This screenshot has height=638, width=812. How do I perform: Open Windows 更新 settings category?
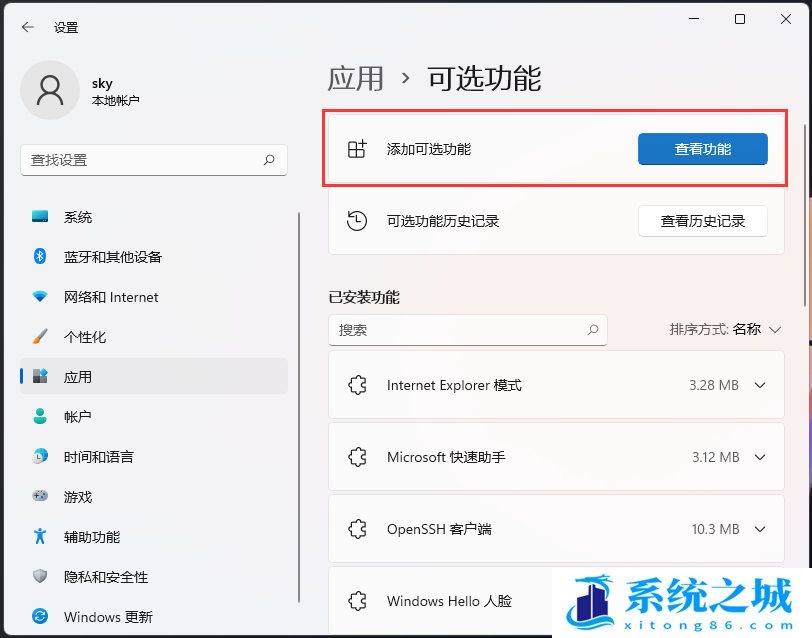click(154, 616)
